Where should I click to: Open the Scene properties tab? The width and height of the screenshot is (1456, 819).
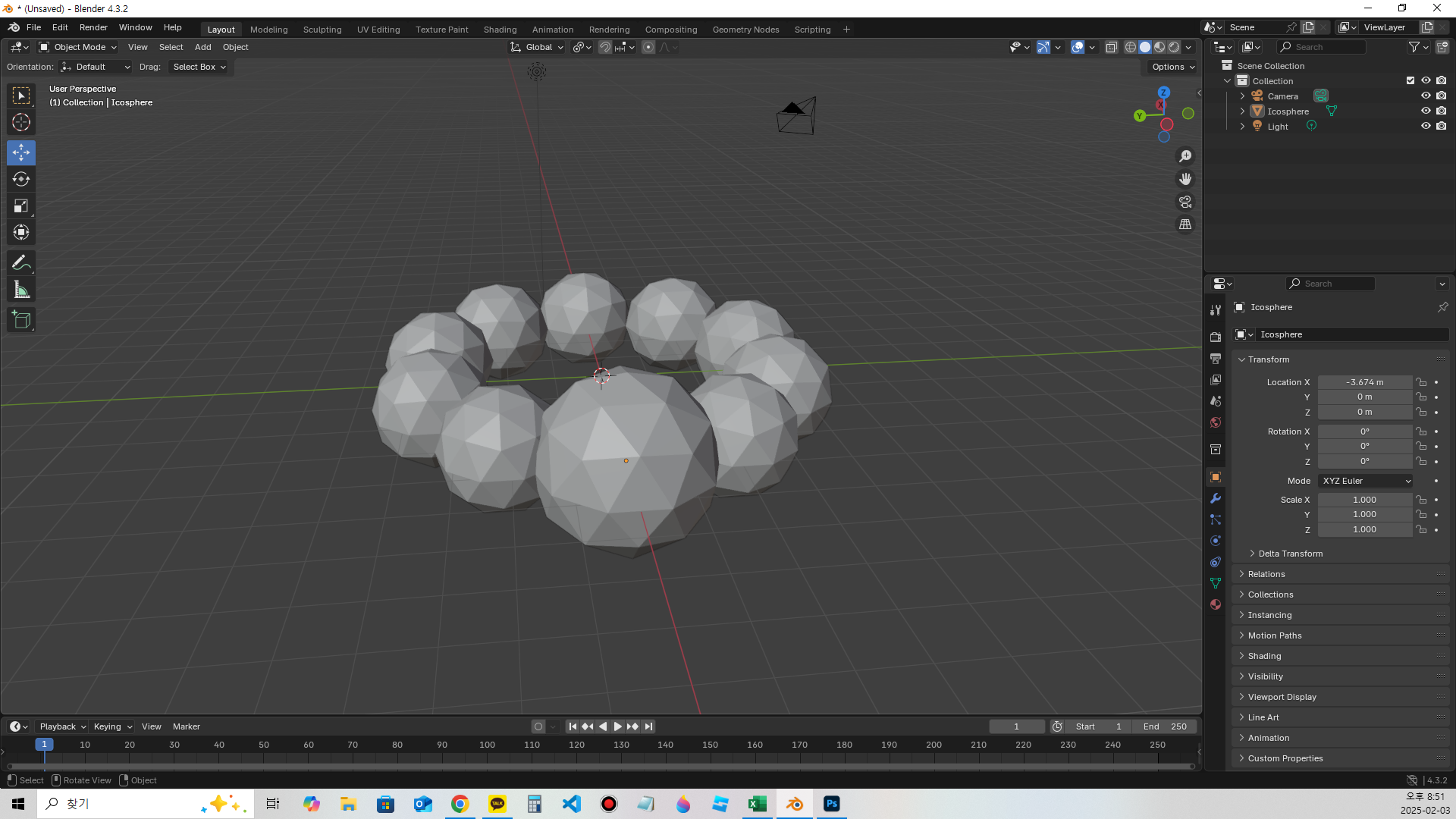[1216, 400]
